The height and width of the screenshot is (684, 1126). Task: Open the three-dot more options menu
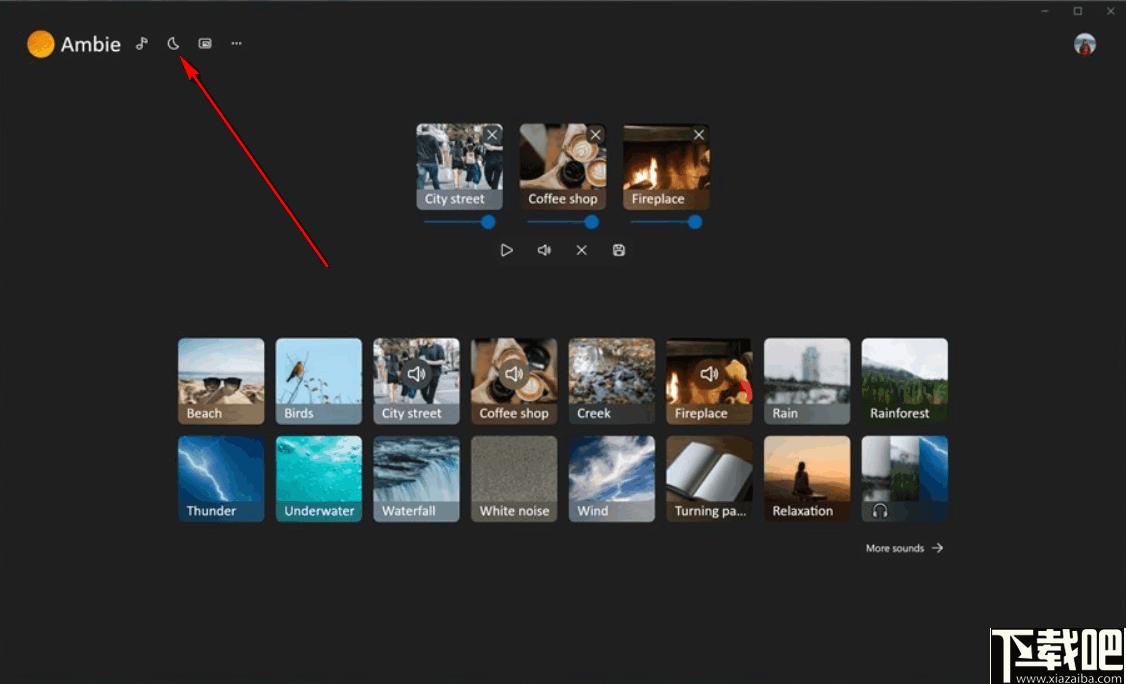click(x=236, y=44)
